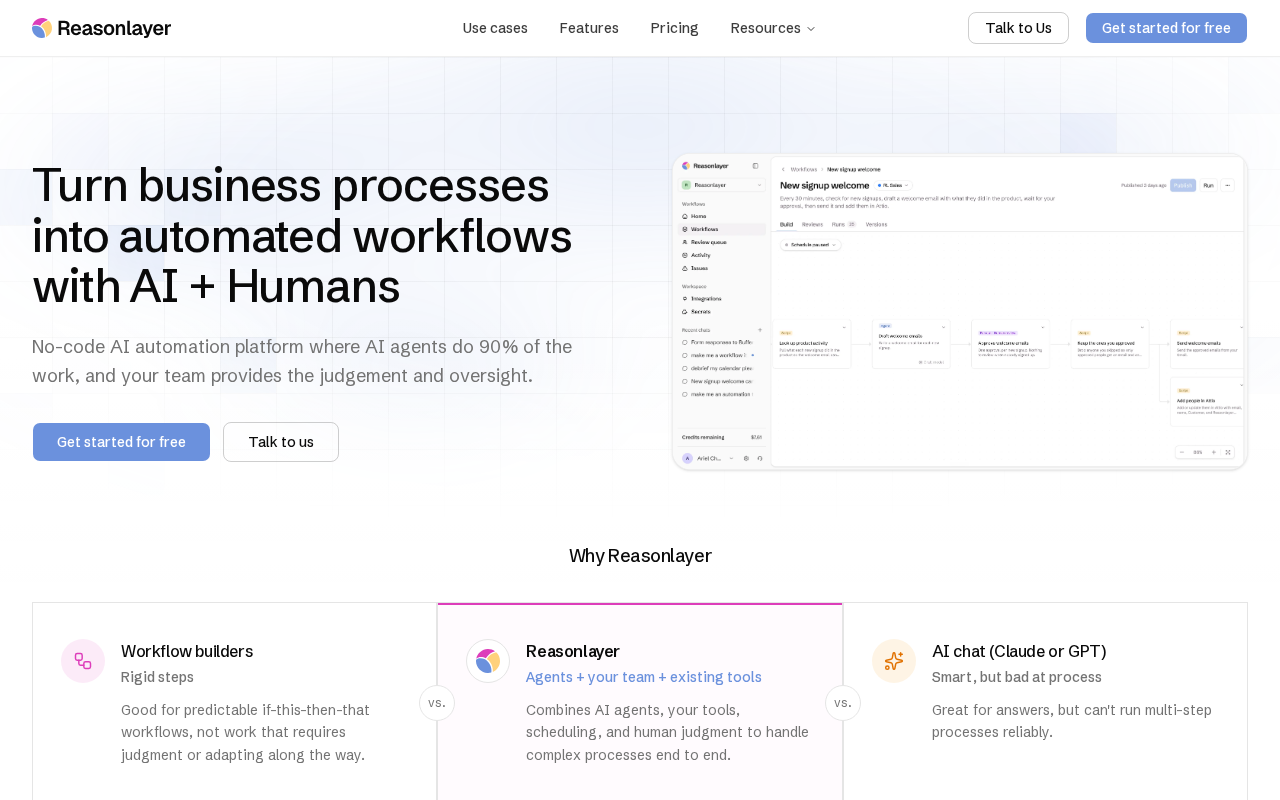Click the Publish button in preview
The height and width of the screenshot is (800, 1280).
(1183, 185)
